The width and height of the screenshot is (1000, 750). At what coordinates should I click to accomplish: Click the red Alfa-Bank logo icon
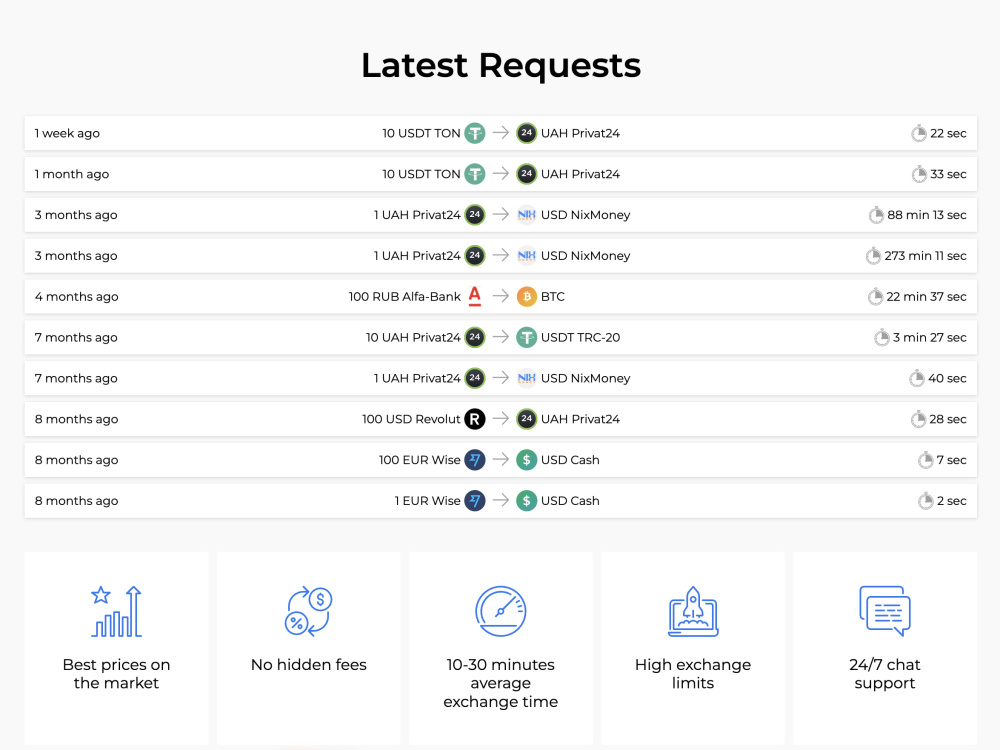click(474, 297)
